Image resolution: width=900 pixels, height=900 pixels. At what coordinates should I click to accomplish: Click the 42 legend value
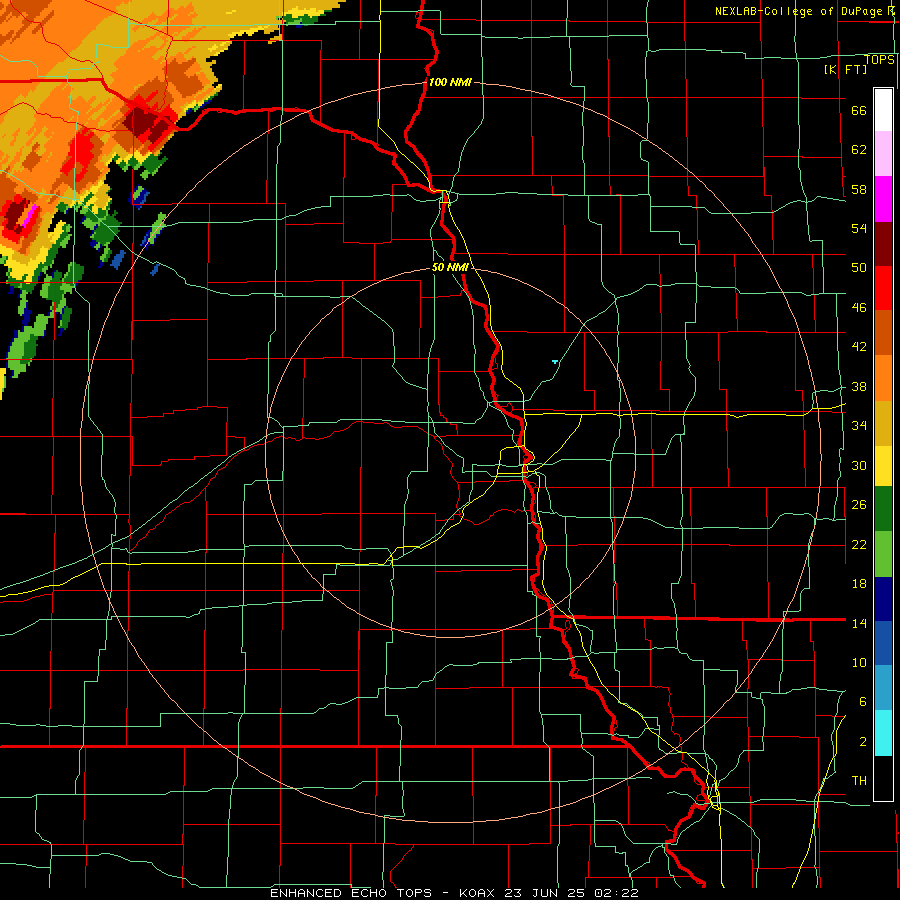coord(859,347)
